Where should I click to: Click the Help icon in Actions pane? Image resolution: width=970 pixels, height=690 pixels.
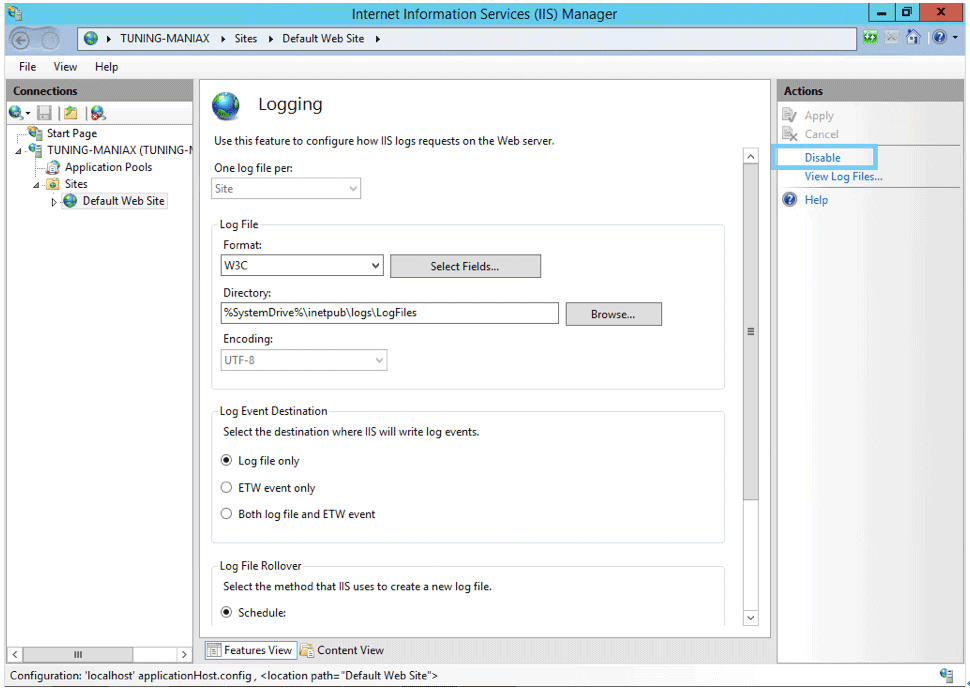pyautogui.click(x=790, y=199)
